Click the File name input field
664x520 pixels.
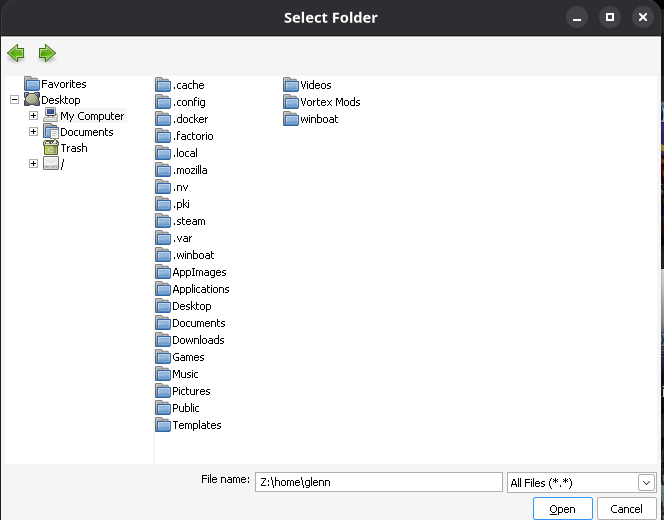tap(377, 482)
